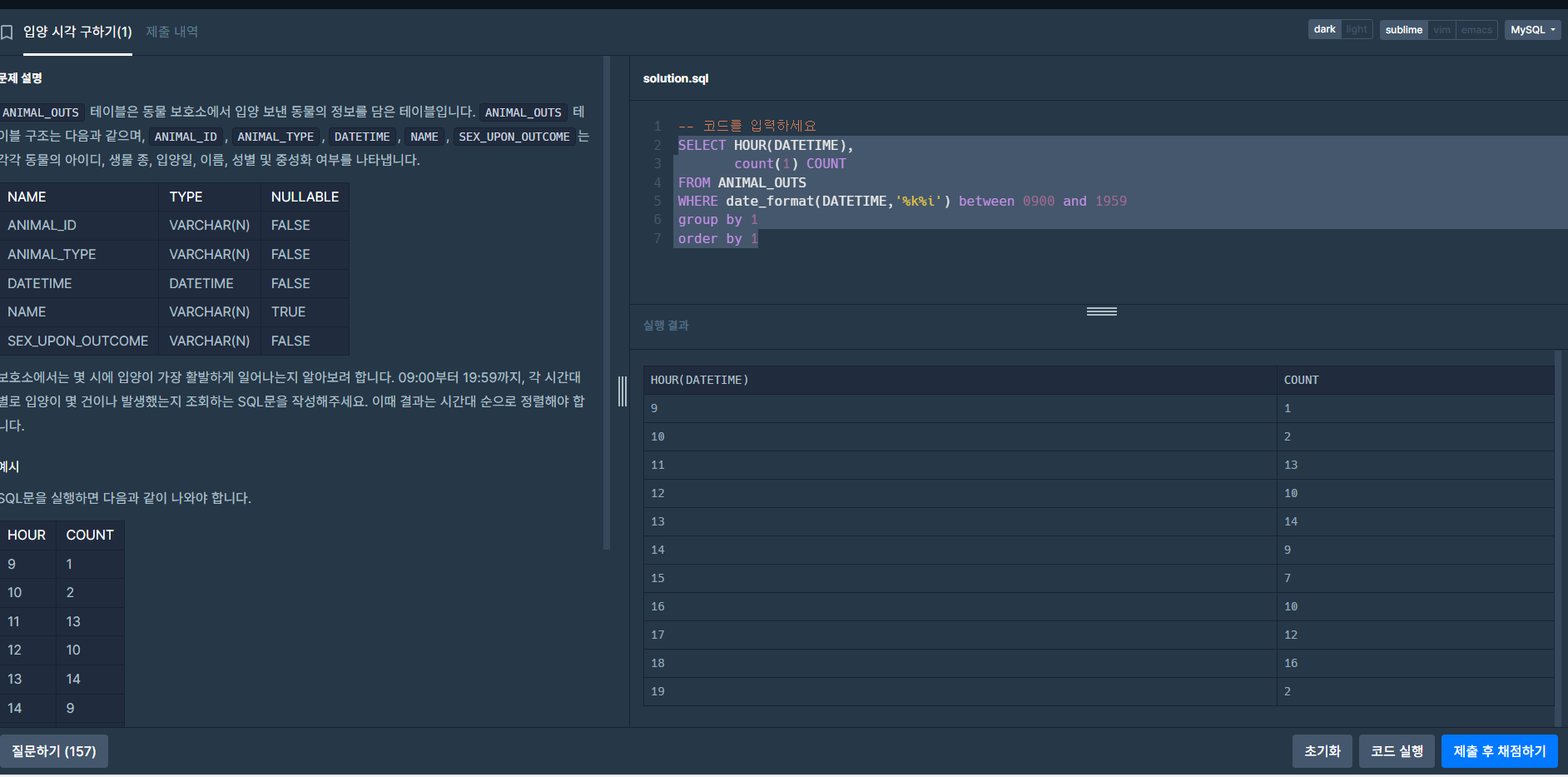Open the MySQL language dropdown
The image size is (1568, 777).
pyautogui.click(x=1532, y=30)
